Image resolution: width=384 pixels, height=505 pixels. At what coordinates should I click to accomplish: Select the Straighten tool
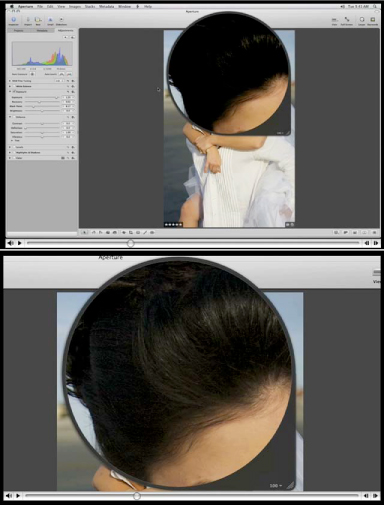click(124, 232)
